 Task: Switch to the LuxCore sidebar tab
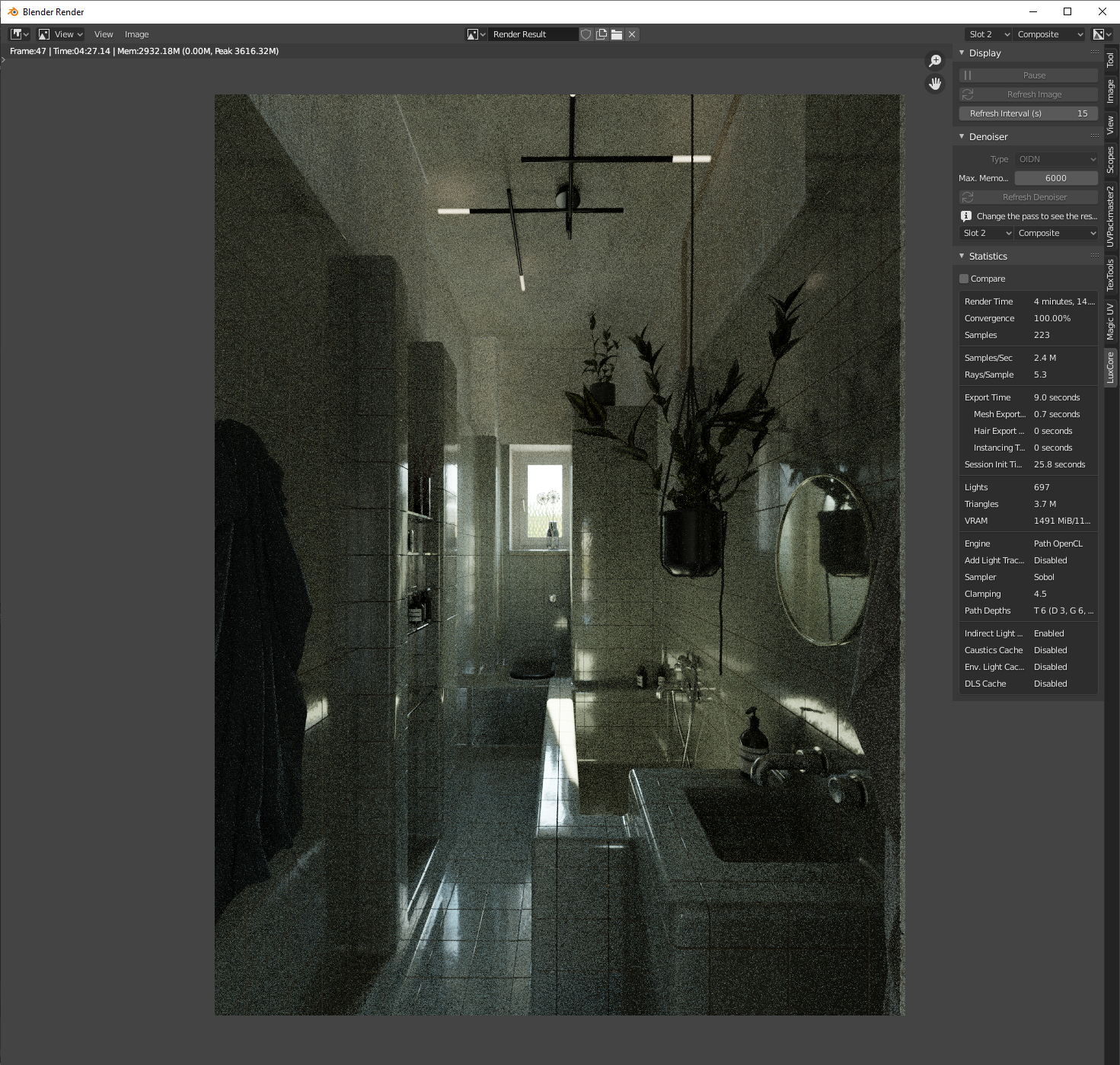click(x=1111, y=367)
